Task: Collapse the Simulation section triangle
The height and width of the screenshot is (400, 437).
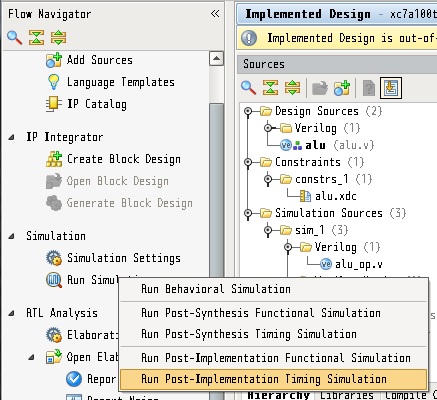Action: pyautogui.click(x=12, y=236)
